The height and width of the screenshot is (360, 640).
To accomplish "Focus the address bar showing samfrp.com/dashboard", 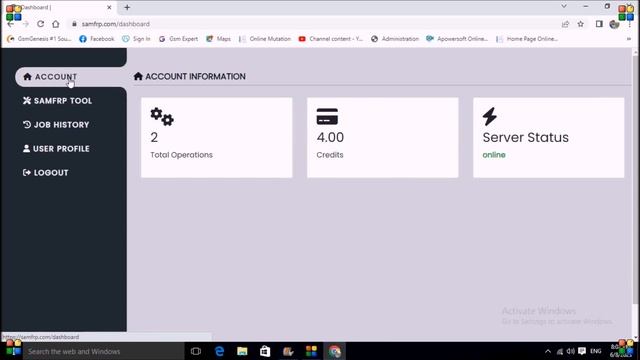I will (x=314, y=24).
